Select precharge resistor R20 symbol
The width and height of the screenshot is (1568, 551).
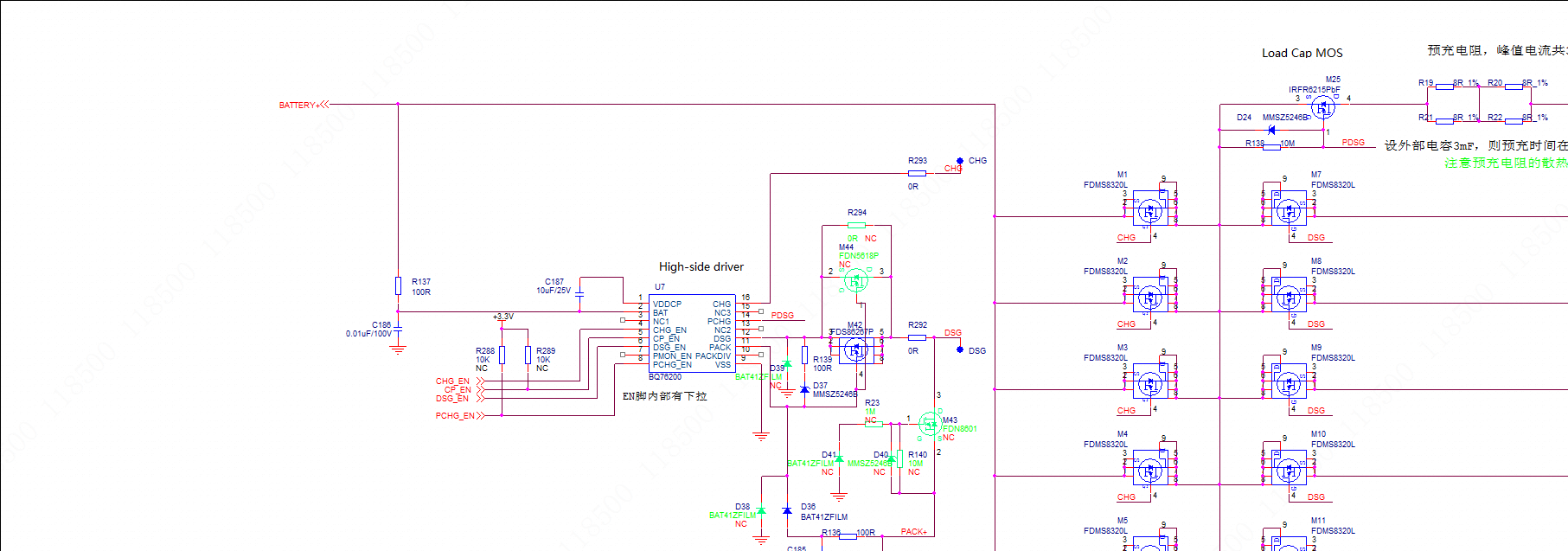(1514, 86)
